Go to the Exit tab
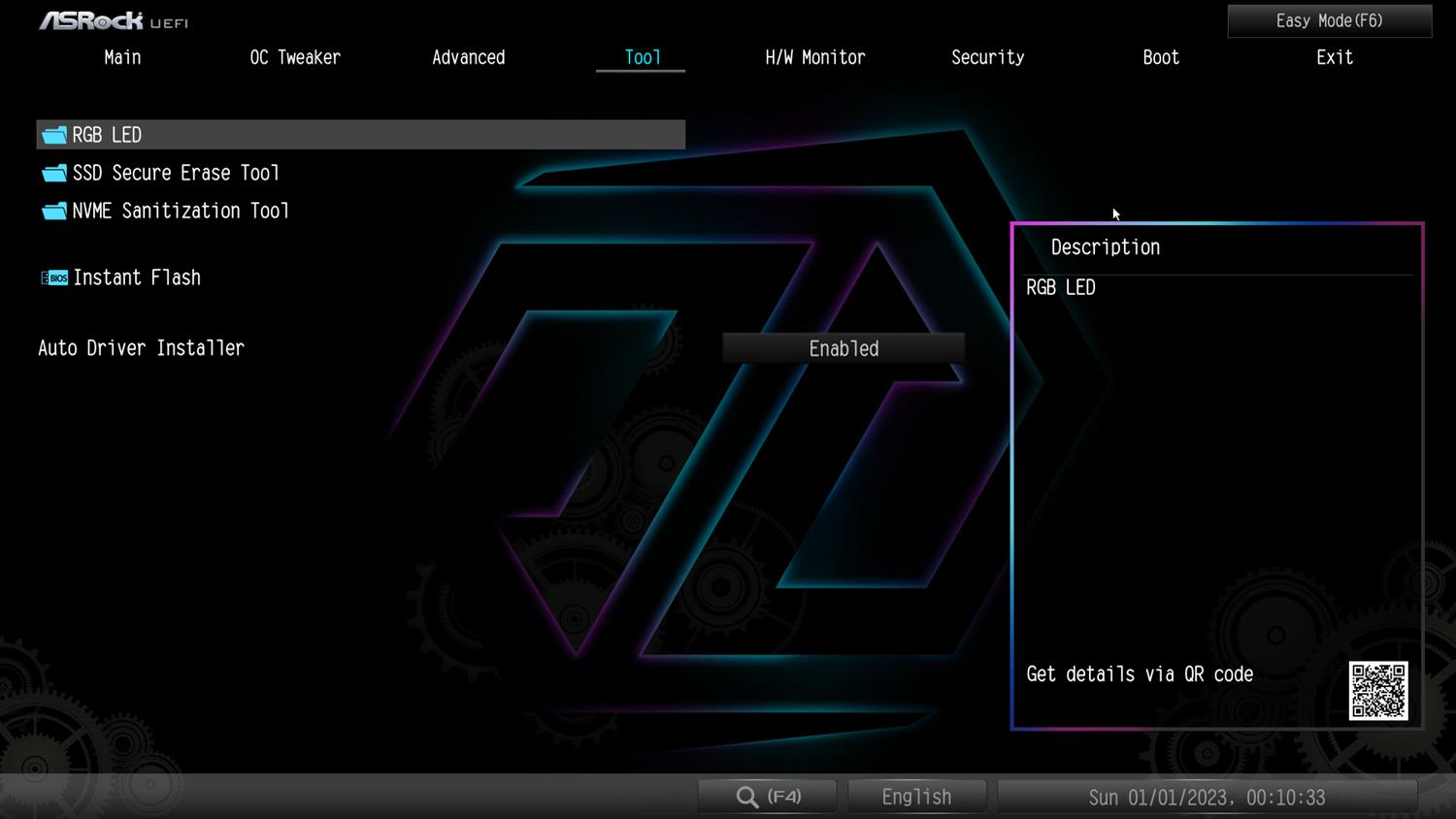1456x819 pixels. 1334,57
